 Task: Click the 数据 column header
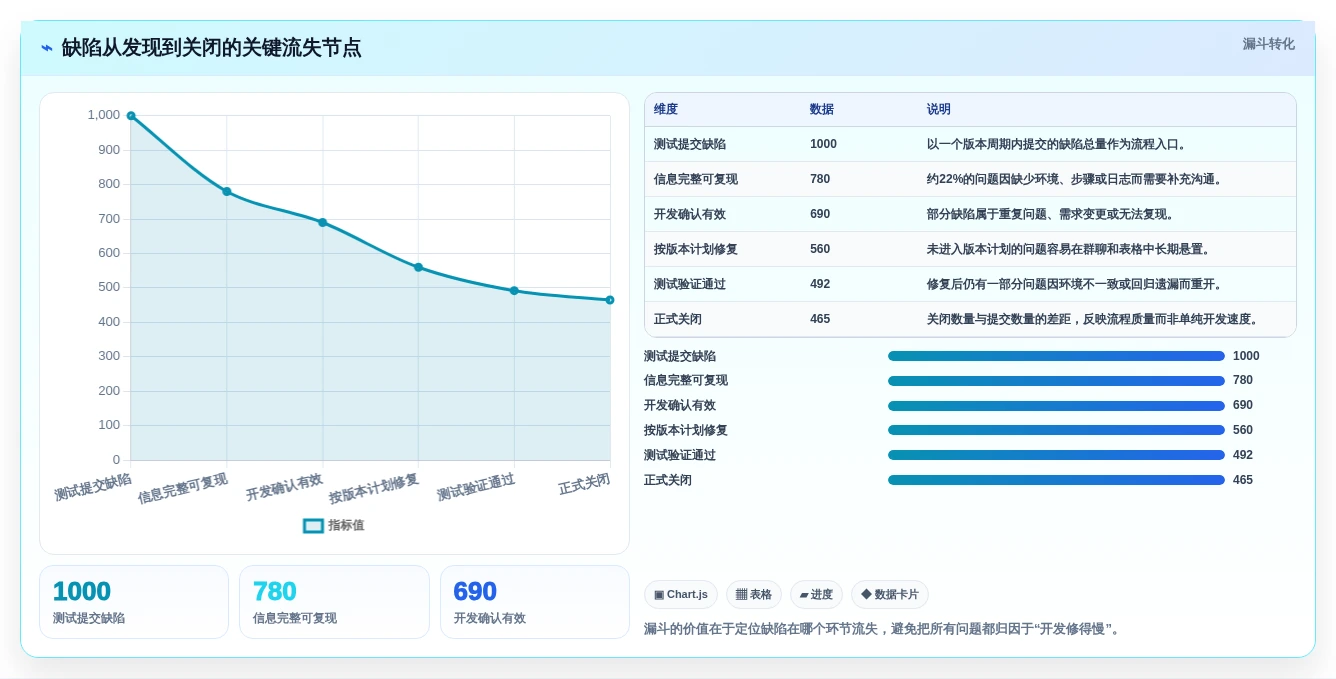822,109
